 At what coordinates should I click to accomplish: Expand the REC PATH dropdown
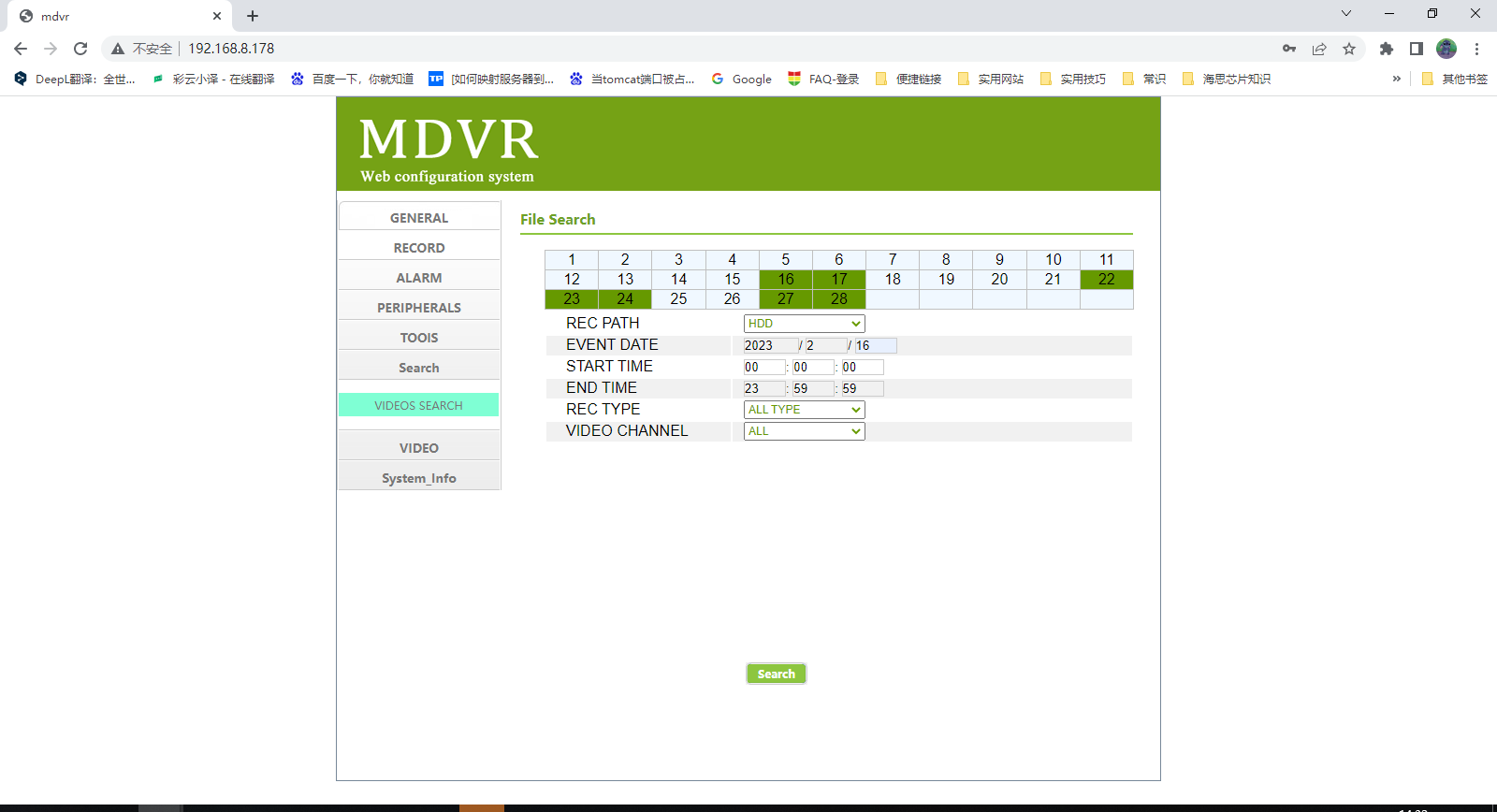tap(804, 324)
